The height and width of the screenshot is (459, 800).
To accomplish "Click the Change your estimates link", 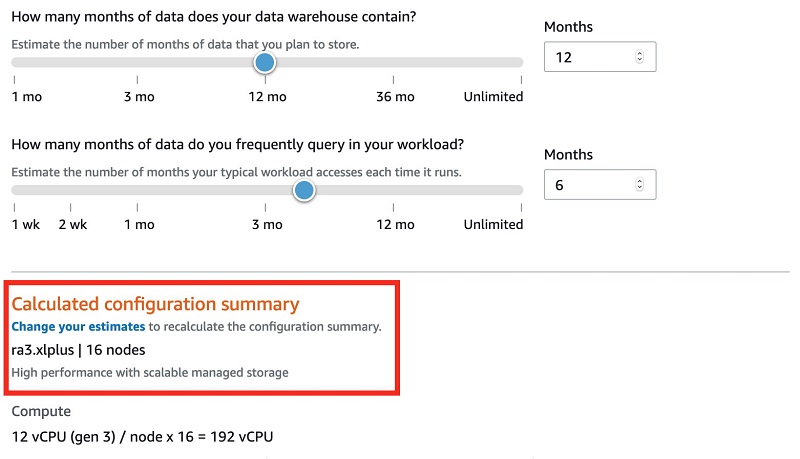I will (78, 326).
